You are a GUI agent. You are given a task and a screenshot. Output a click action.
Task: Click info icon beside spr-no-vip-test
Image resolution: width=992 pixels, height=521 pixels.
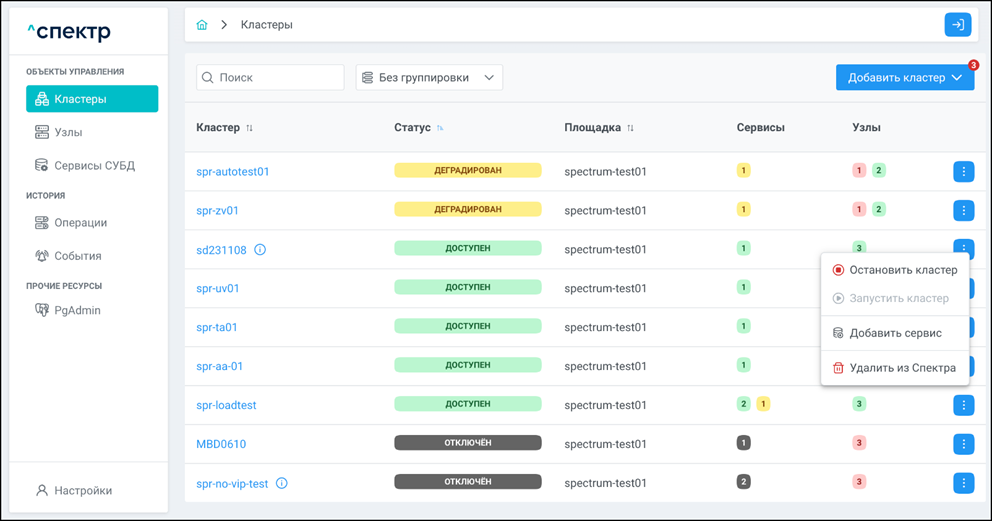282,484
